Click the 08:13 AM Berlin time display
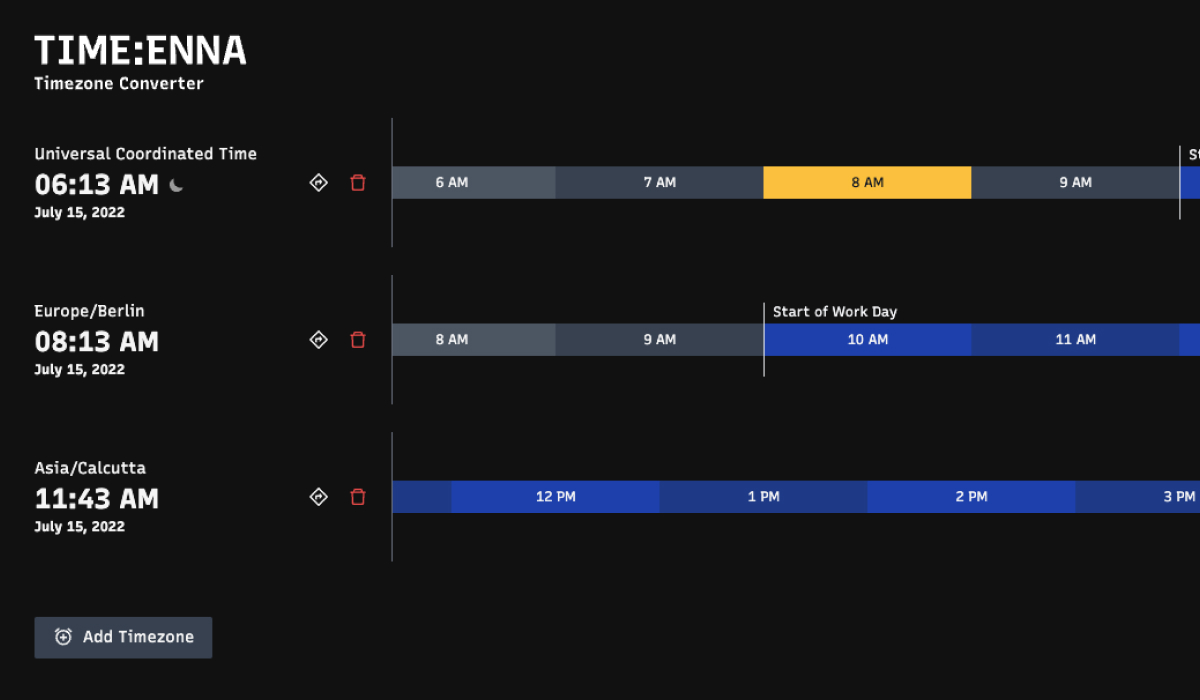This screenshot has height=700, width=1200. [x=97, y=342]
